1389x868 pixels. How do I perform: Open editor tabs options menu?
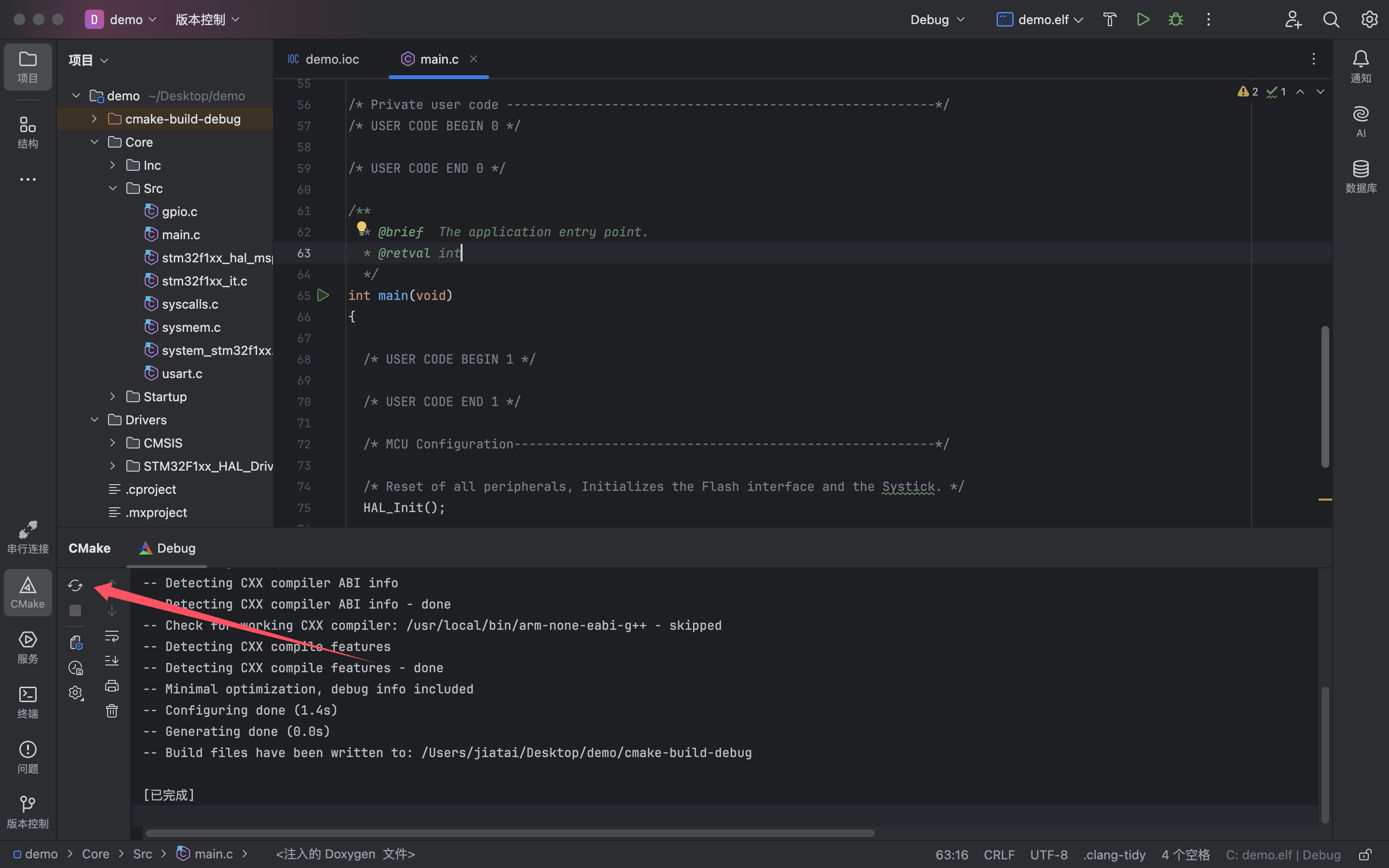pos(1313,58)
